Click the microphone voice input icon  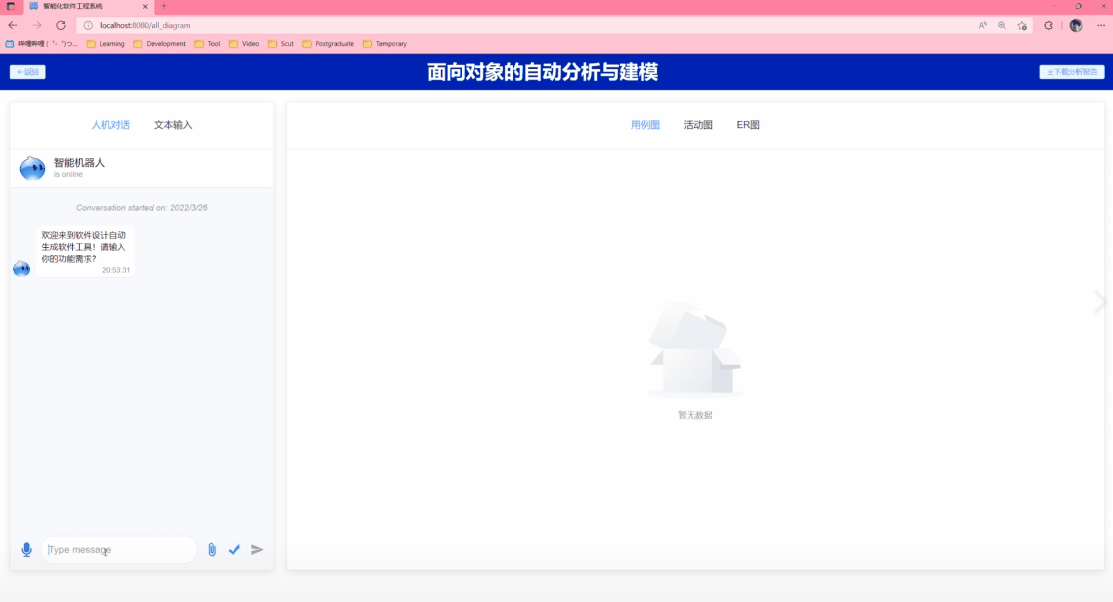click(x=26, y=549)
